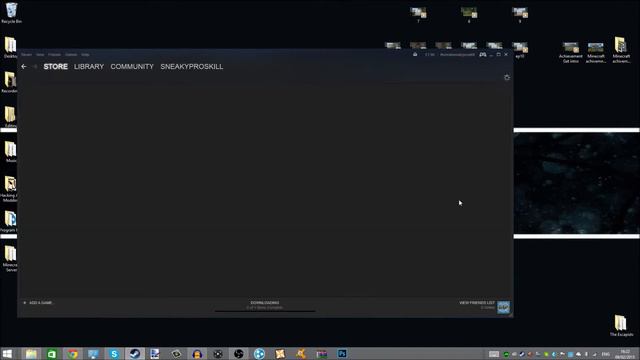Open the Help menu in Steam

pos(85,54)
